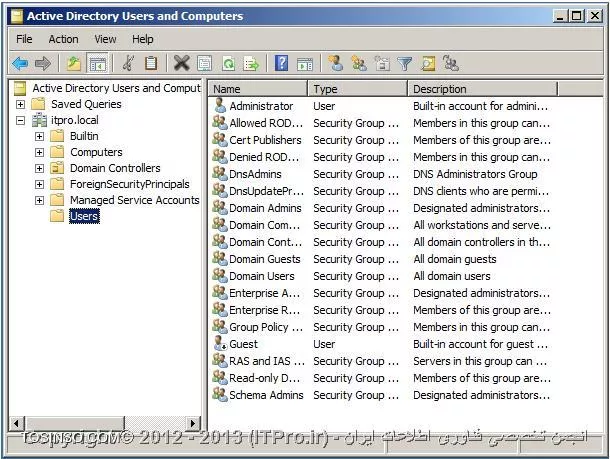Click Add to group toolbar icon

tap(450, 63)
